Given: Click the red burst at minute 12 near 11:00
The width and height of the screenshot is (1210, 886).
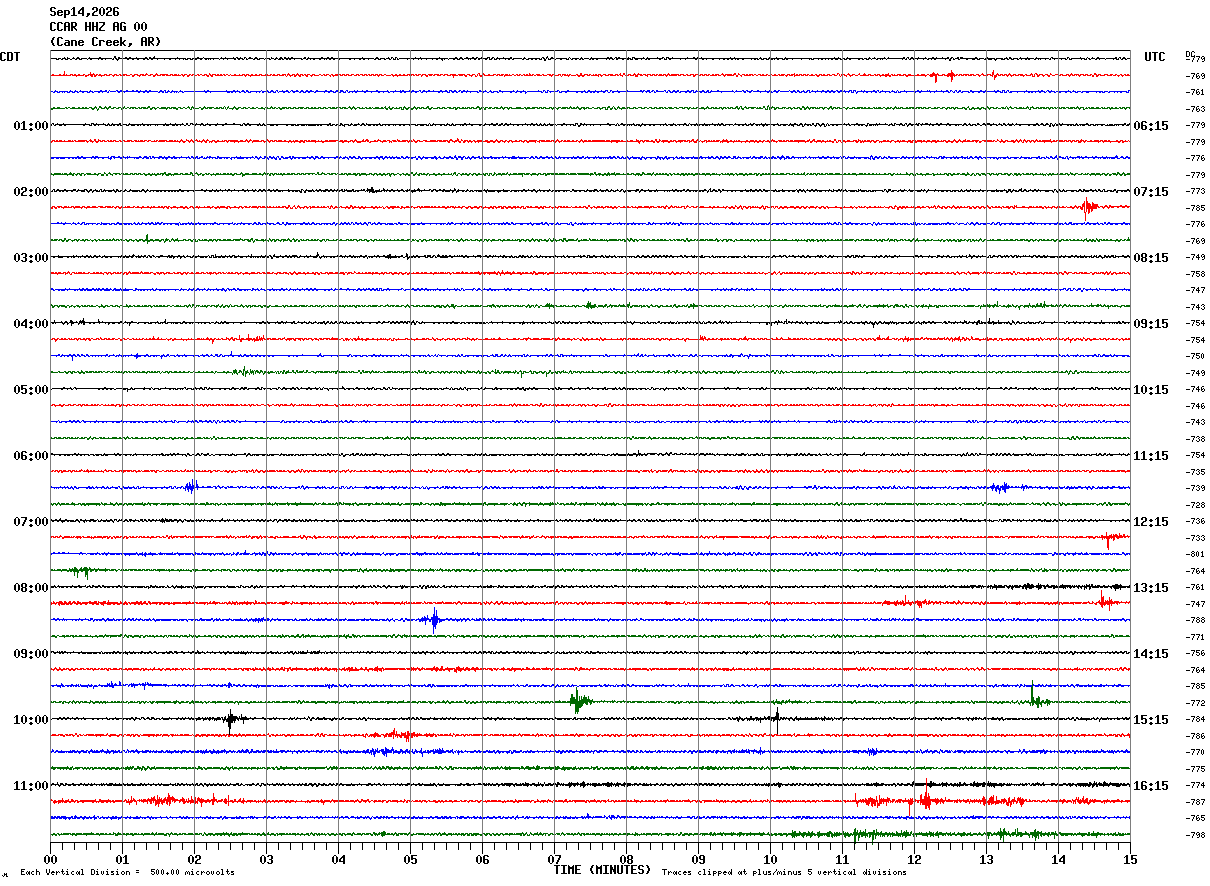Looking at the screenshot, I should pyautogui.click(x=925, y=798).
